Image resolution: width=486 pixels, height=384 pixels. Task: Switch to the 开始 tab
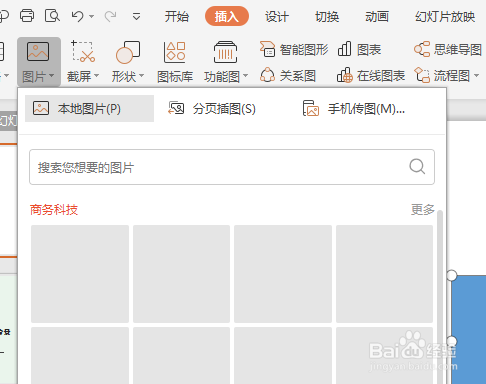coord(177,16)
